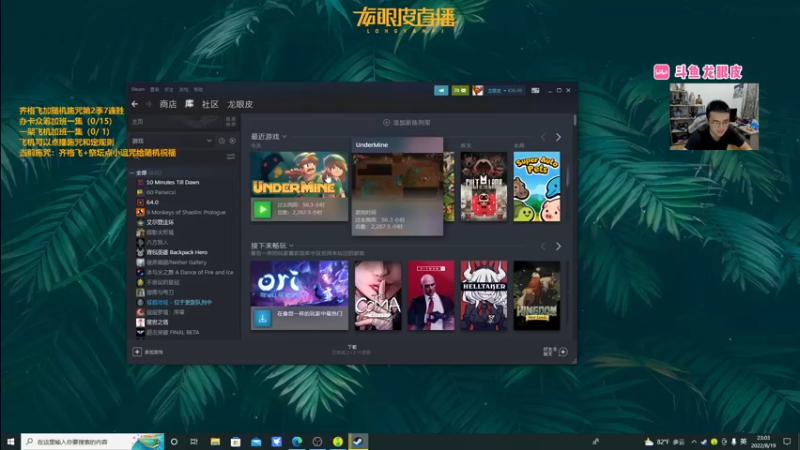Go back with the Steam back arrow
Screen dimensions: 800x450
pos(135,104)
